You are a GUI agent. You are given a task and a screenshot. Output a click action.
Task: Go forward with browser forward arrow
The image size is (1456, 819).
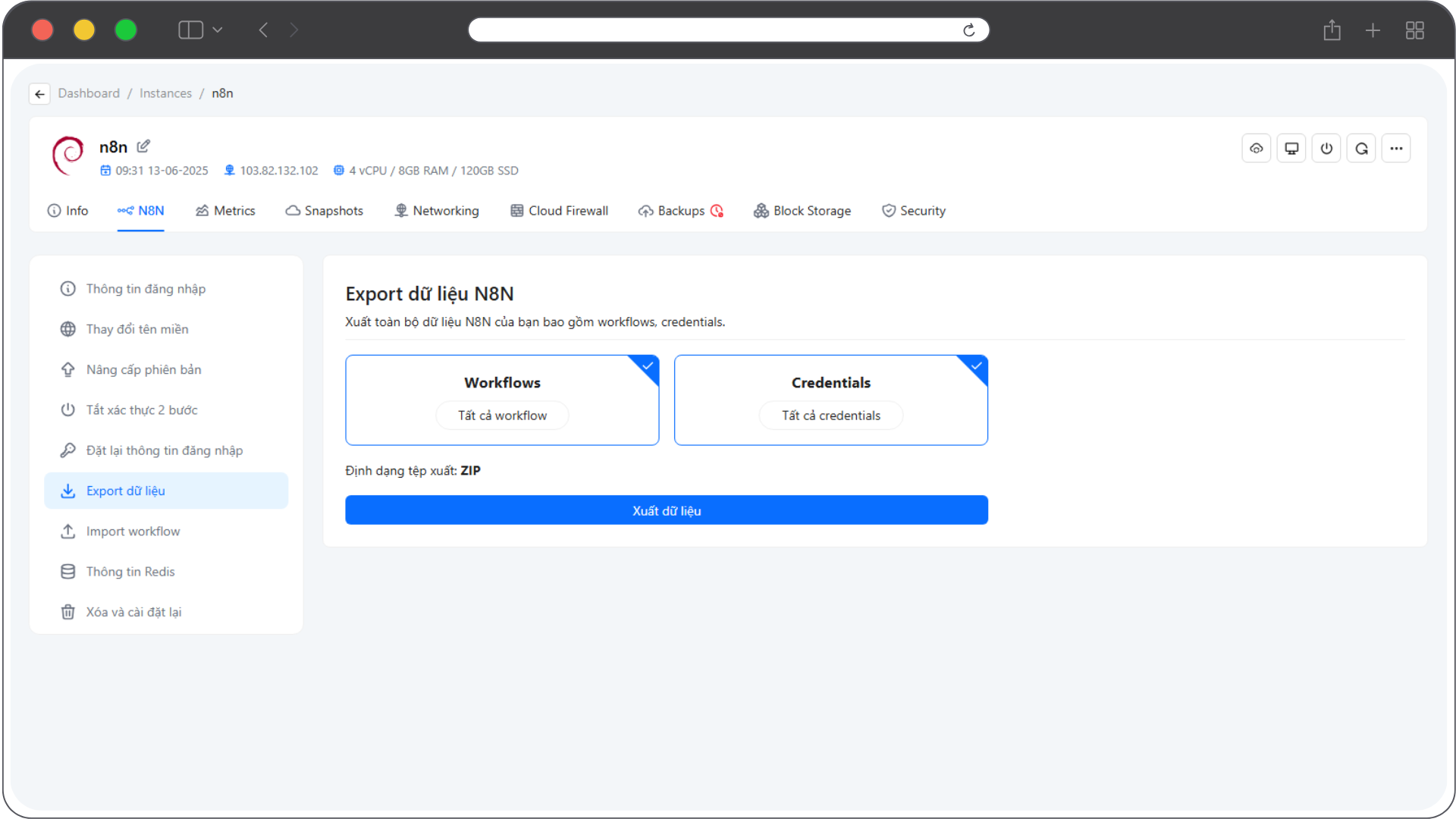(x=294, y=30)
